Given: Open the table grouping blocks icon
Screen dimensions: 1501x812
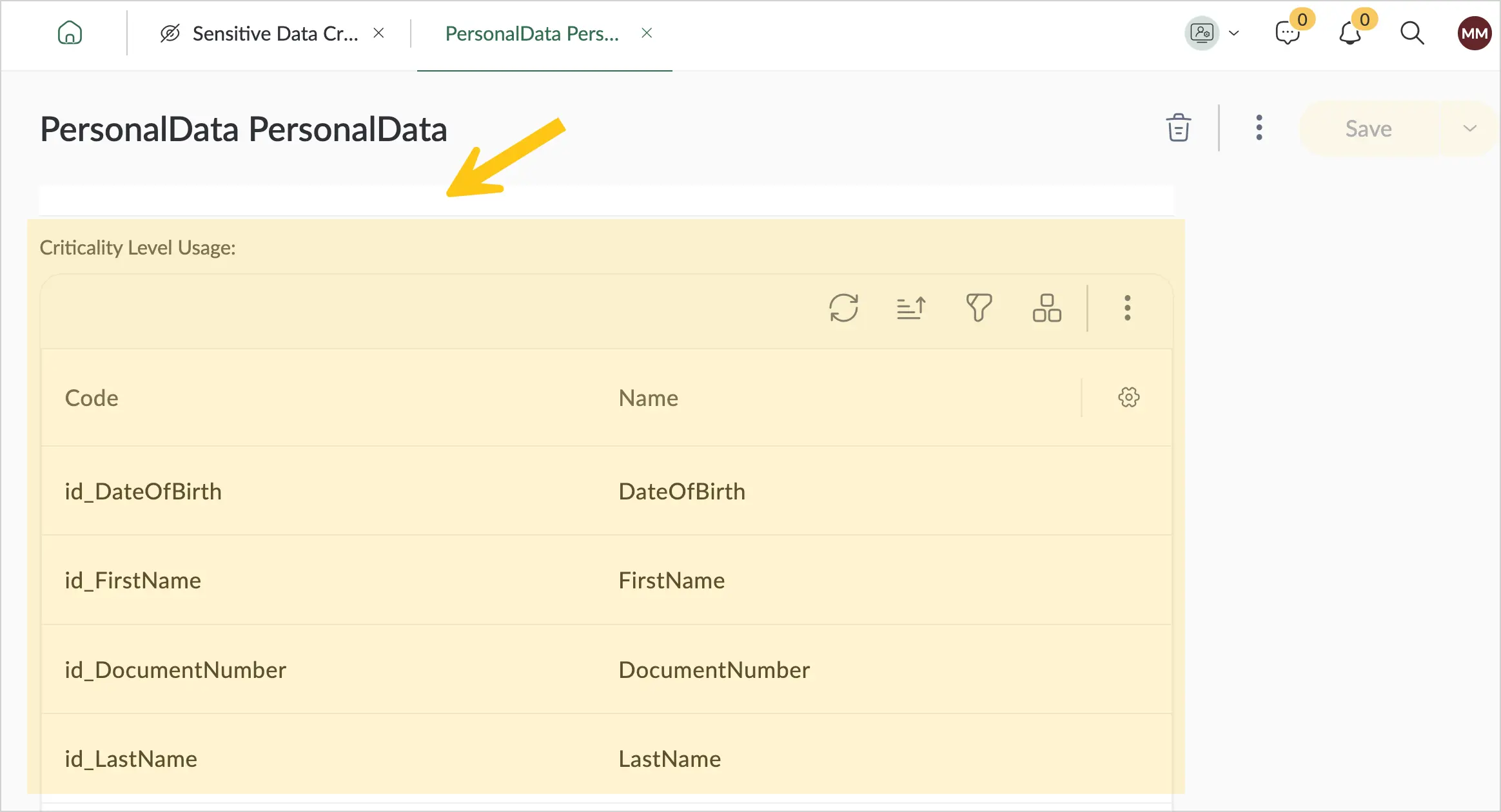Looking at the screenshot, I should (x=1047, y=308).
